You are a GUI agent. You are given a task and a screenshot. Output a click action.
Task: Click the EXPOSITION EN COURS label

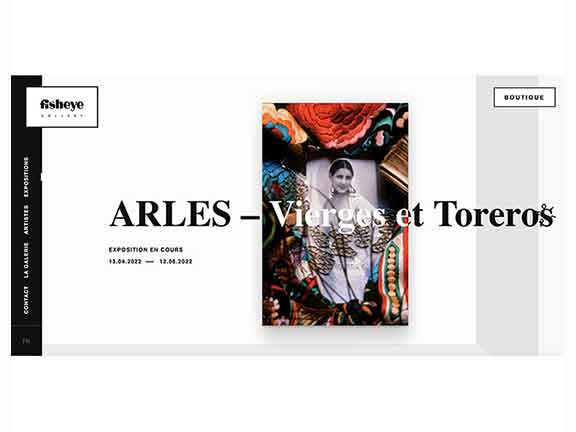click(146, 250)
